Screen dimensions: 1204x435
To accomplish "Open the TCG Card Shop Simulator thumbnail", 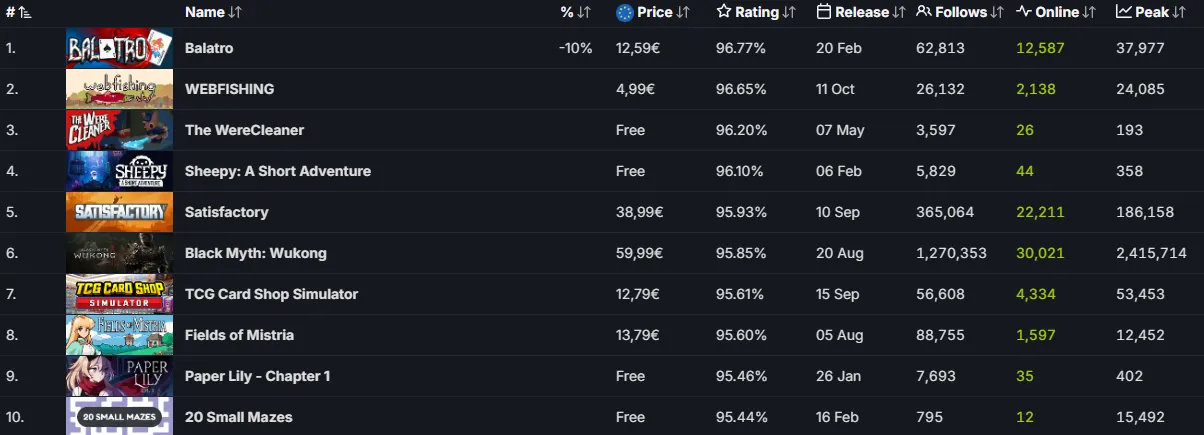I will [x=119, y=294].
